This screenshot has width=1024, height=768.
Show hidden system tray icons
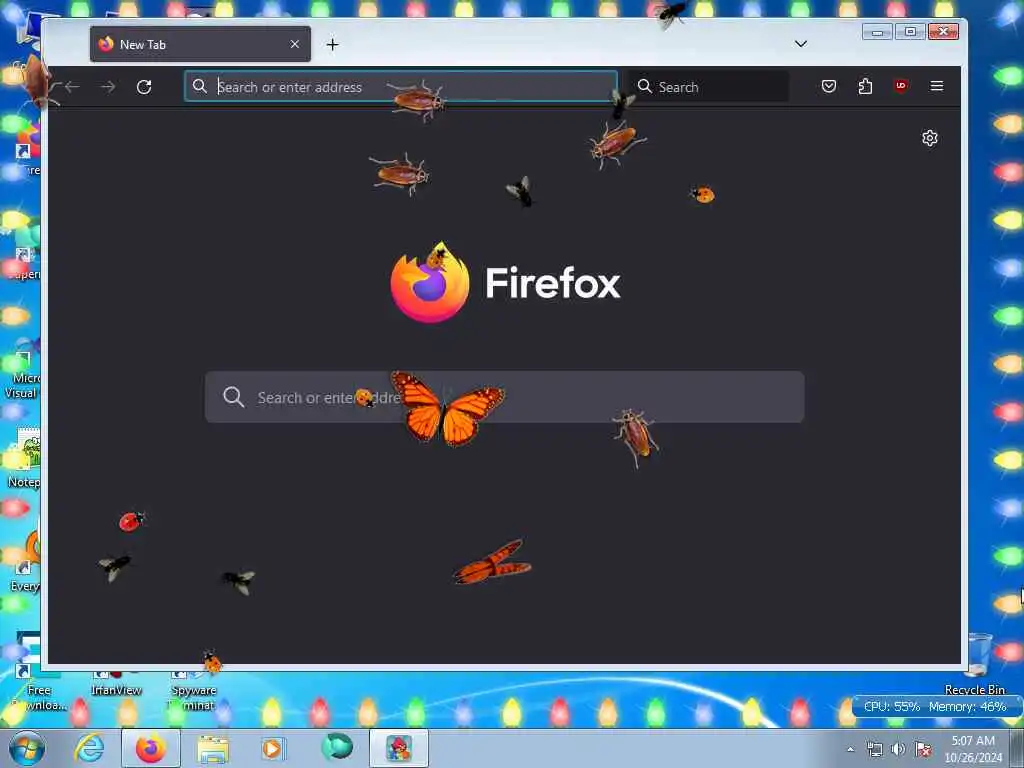point(850,749)
